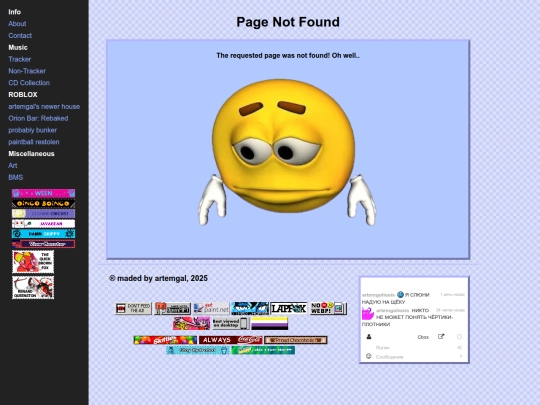Click the ROBLOX section heading
Image resolution: width=540 pixels, height=405 pixels.
click(x=23, y=95)
